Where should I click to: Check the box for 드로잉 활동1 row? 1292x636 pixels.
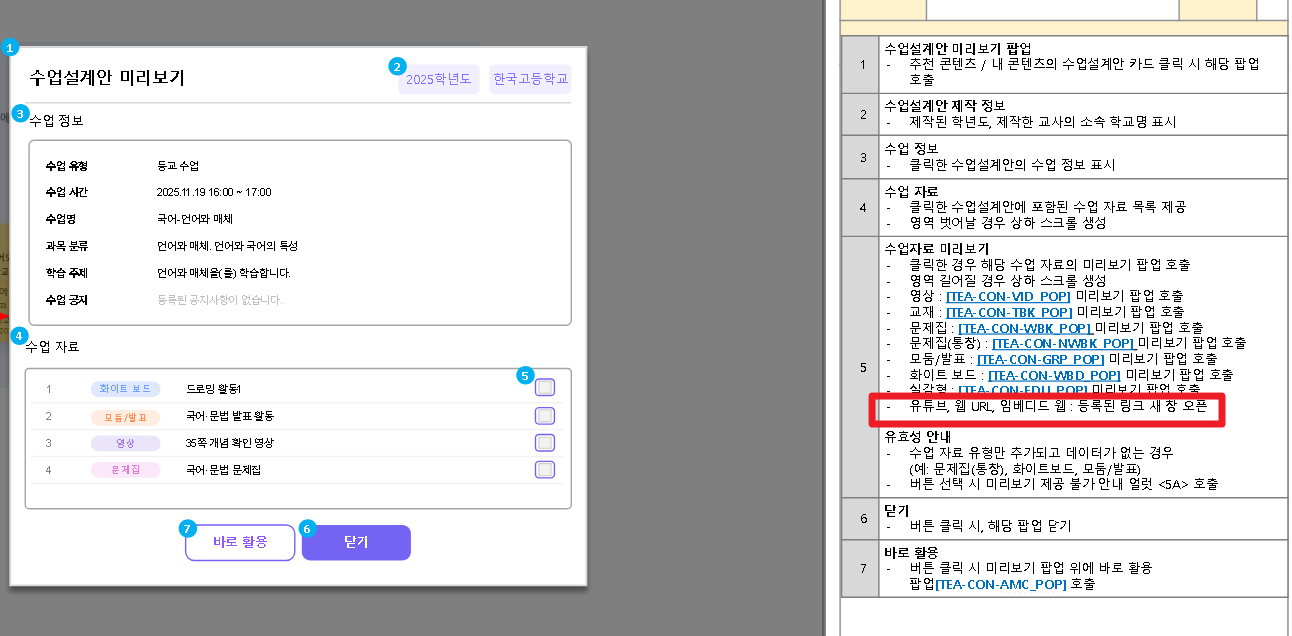(545, 388)
